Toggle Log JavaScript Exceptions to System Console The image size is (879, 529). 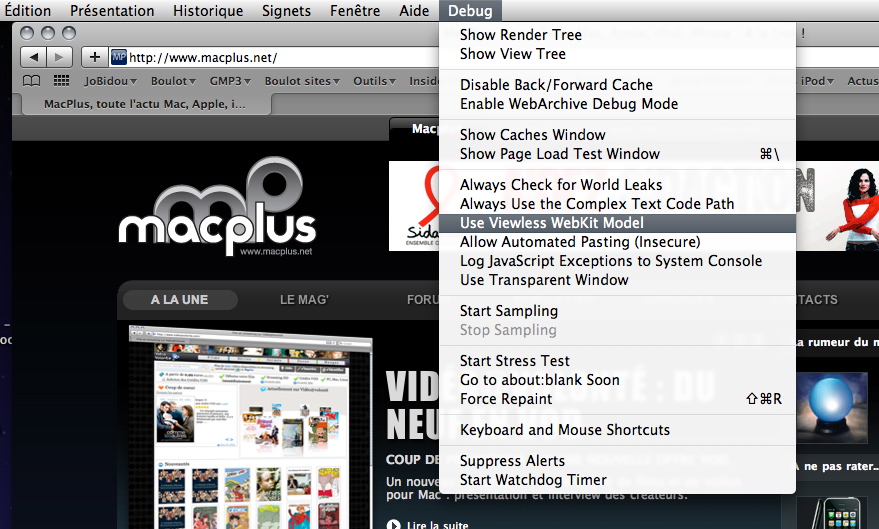click(x=617, y=261)
